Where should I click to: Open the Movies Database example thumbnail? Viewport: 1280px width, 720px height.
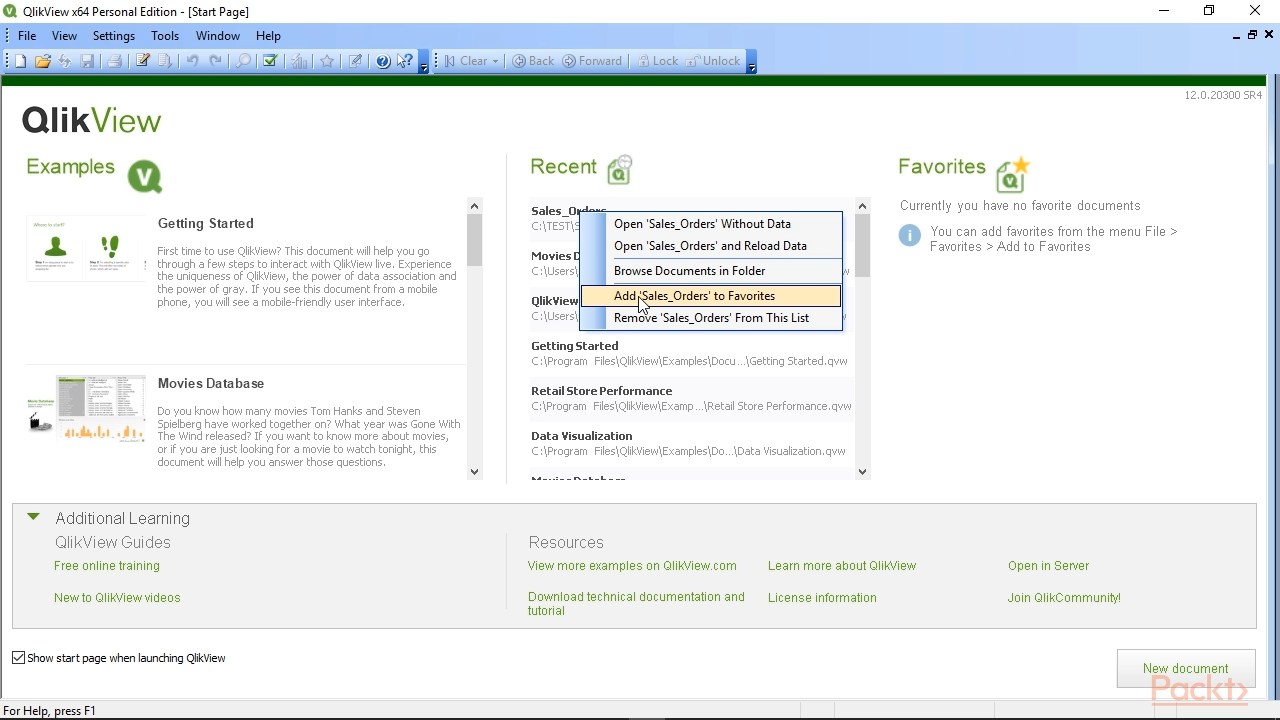click(86, 409)
